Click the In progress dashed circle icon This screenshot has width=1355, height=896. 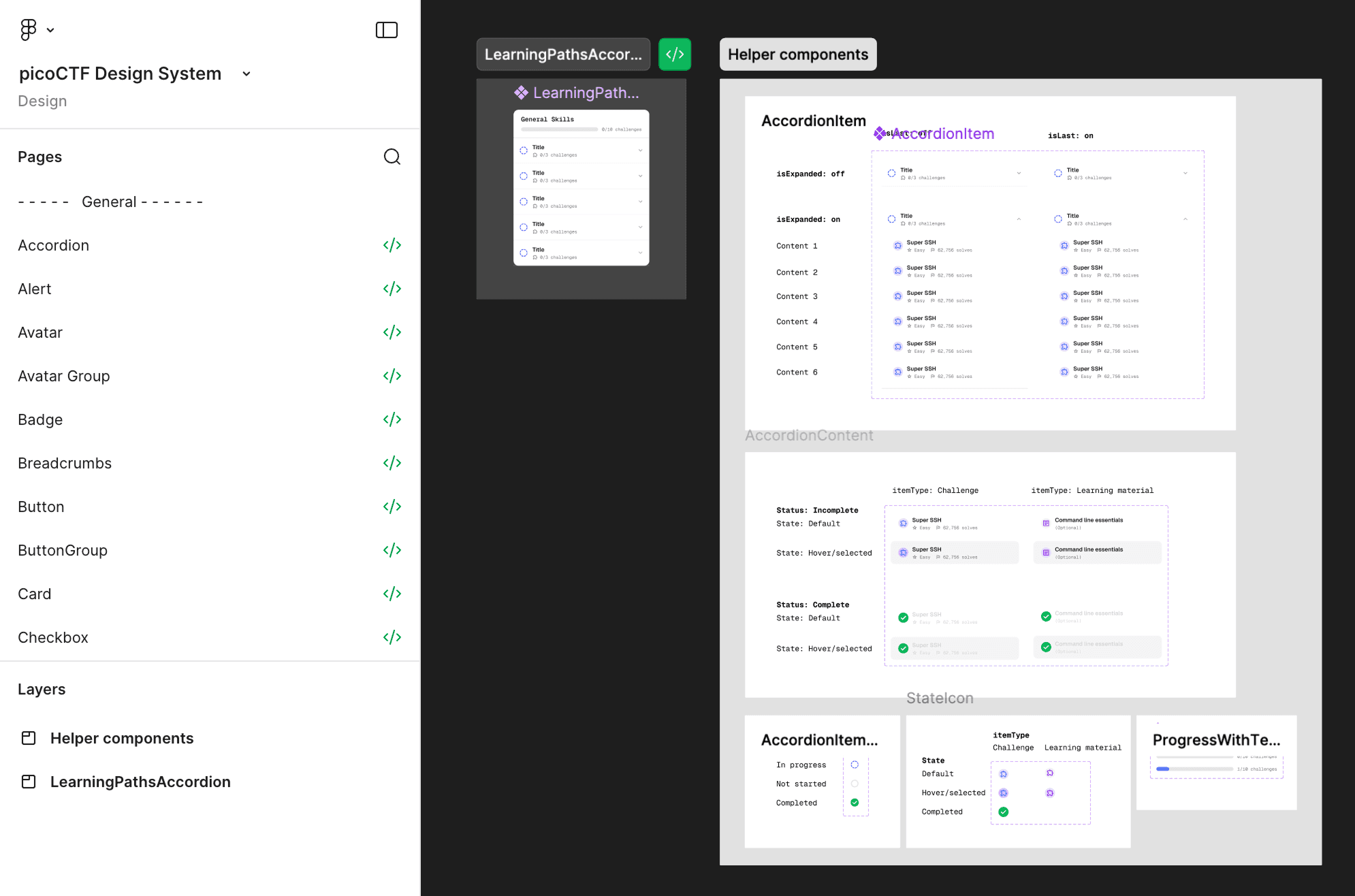coord(855,765)
